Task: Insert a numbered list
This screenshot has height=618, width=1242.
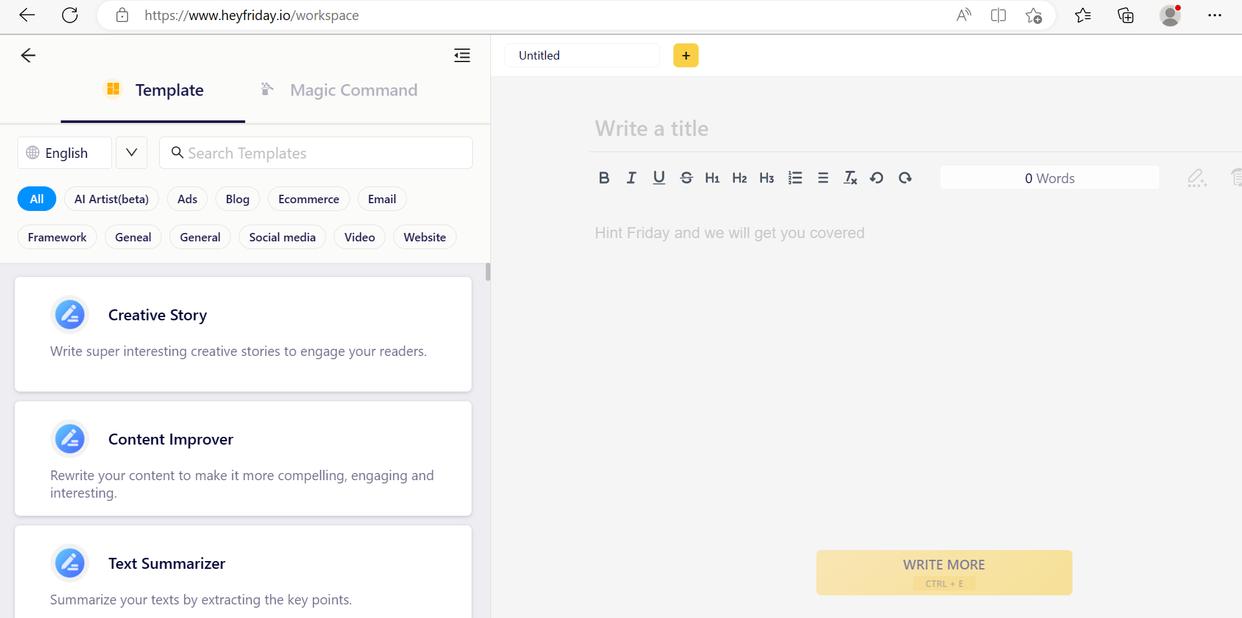Action: (x=795, y=178)
